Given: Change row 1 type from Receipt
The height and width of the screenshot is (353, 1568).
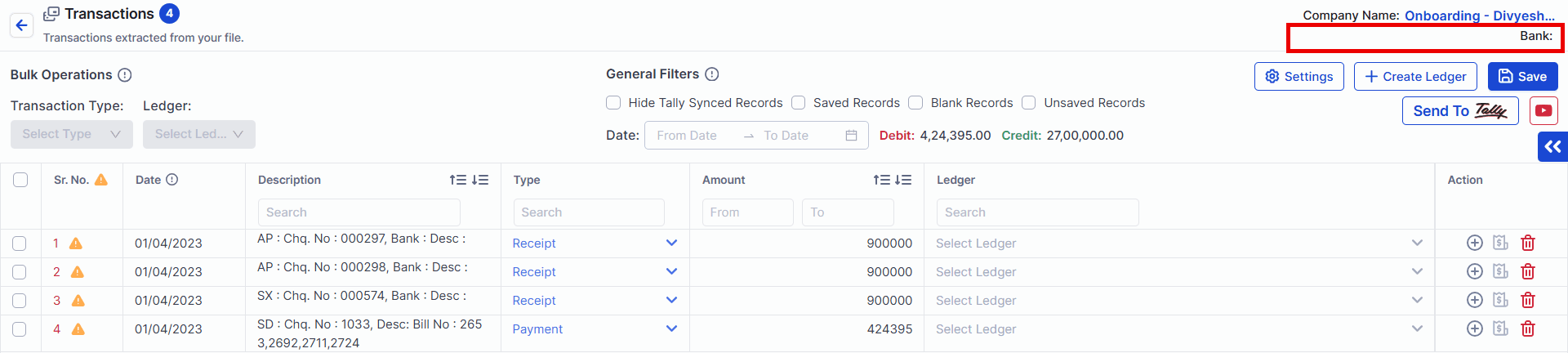Looking at the screenshot, I should tap(595, 244).
